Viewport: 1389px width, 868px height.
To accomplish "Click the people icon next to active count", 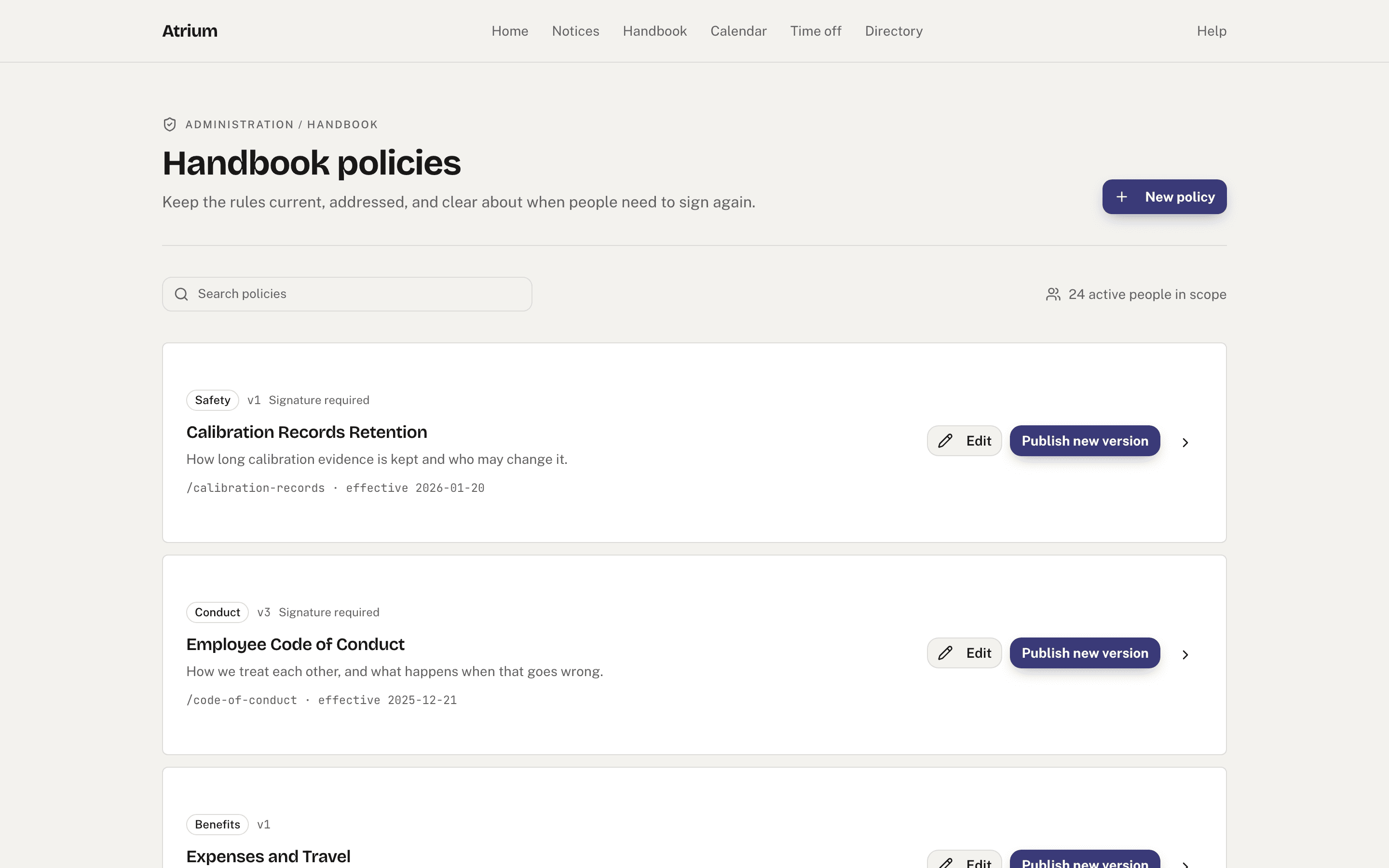I will 1053,295.
